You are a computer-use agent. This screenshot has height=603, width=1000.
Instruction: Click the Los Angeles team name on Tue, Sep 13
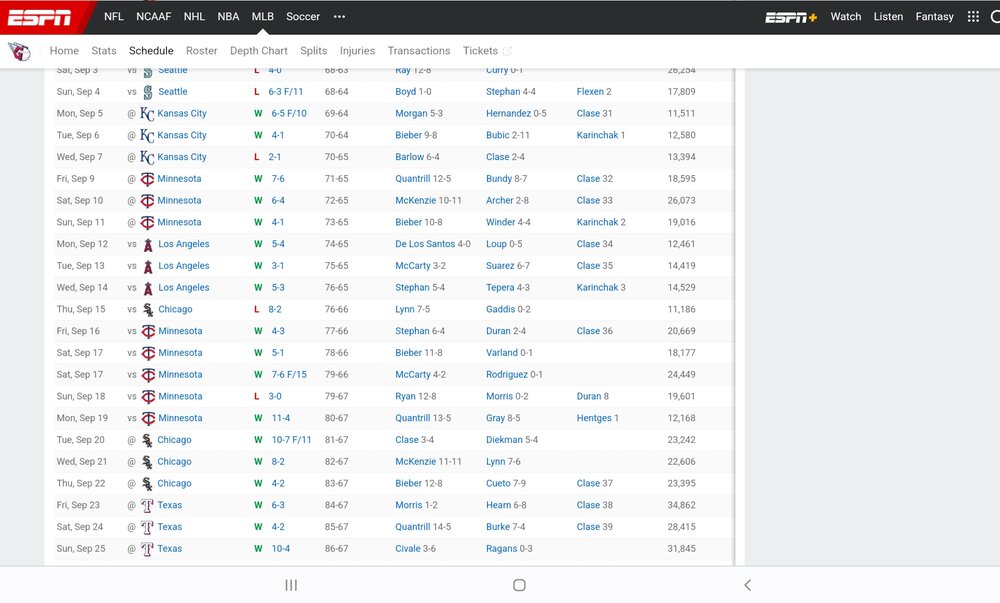(x=184, y=266)
